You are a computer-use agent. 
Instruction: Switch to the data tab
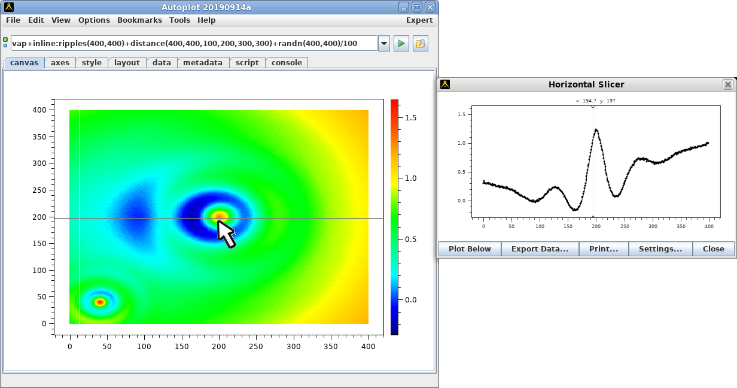[x=162, y=63]
